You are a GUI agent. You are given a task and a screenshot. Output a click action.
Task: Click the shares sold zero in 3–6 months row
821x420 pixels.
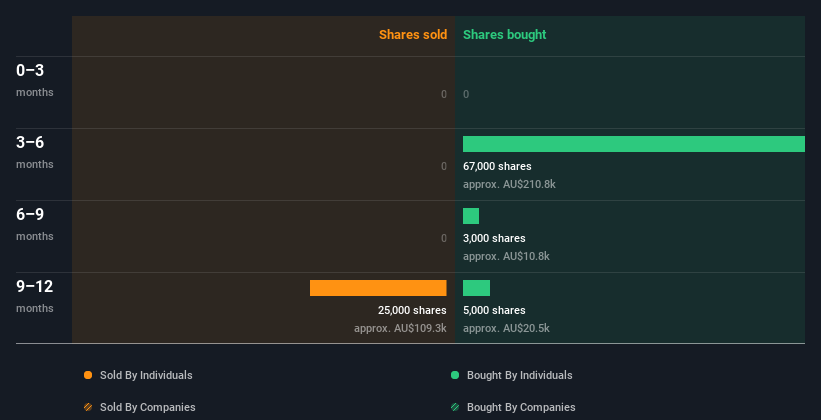(444, 166)
